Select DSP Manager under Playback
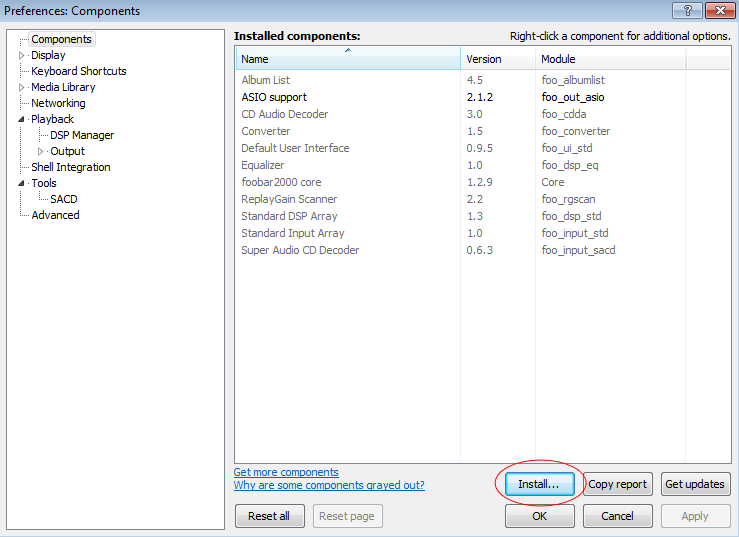The width and height of the screenshot is (739, 537). (82, 135)
